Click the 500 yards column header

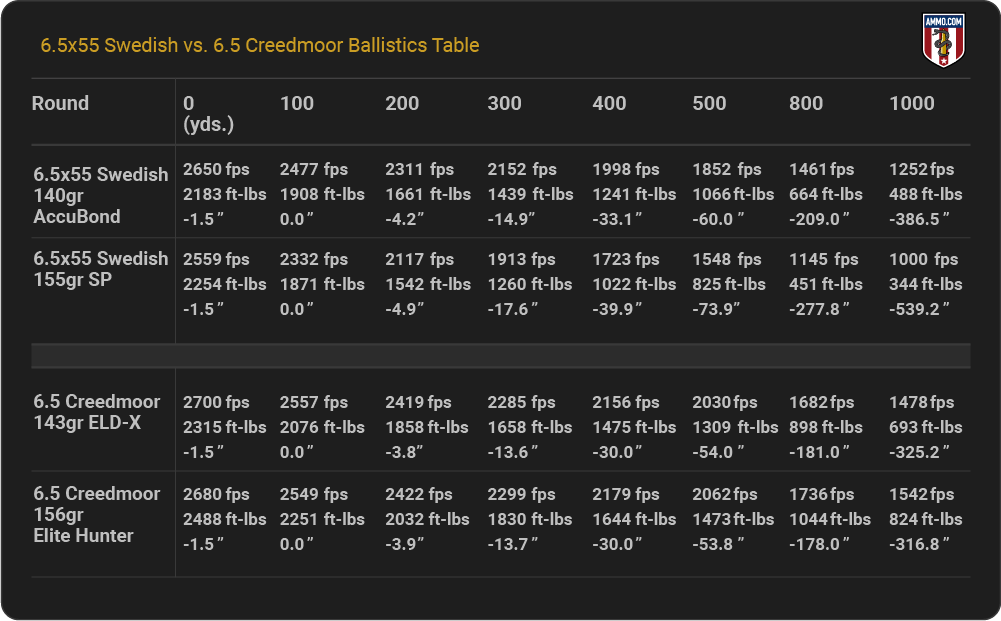coord(709,103)
